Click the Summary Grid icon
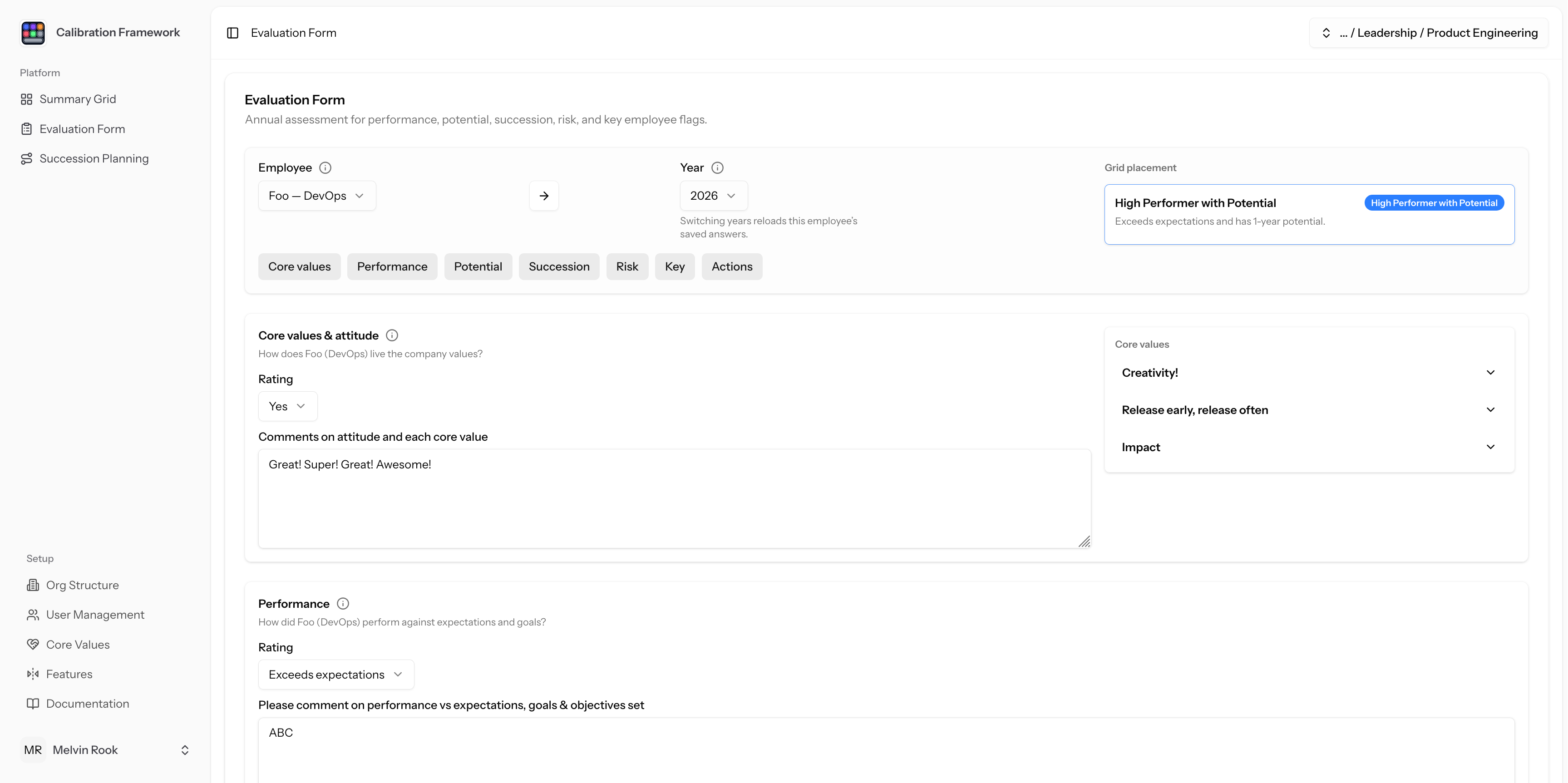 26,99
